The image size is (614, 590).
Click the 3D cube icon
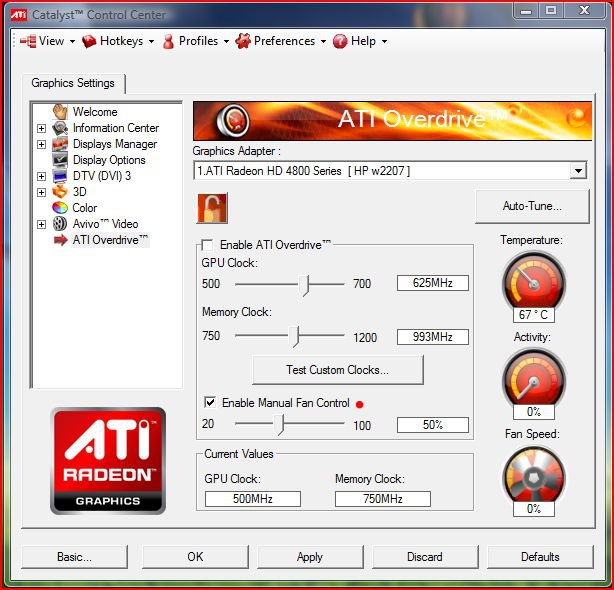(x=60, y=192)
